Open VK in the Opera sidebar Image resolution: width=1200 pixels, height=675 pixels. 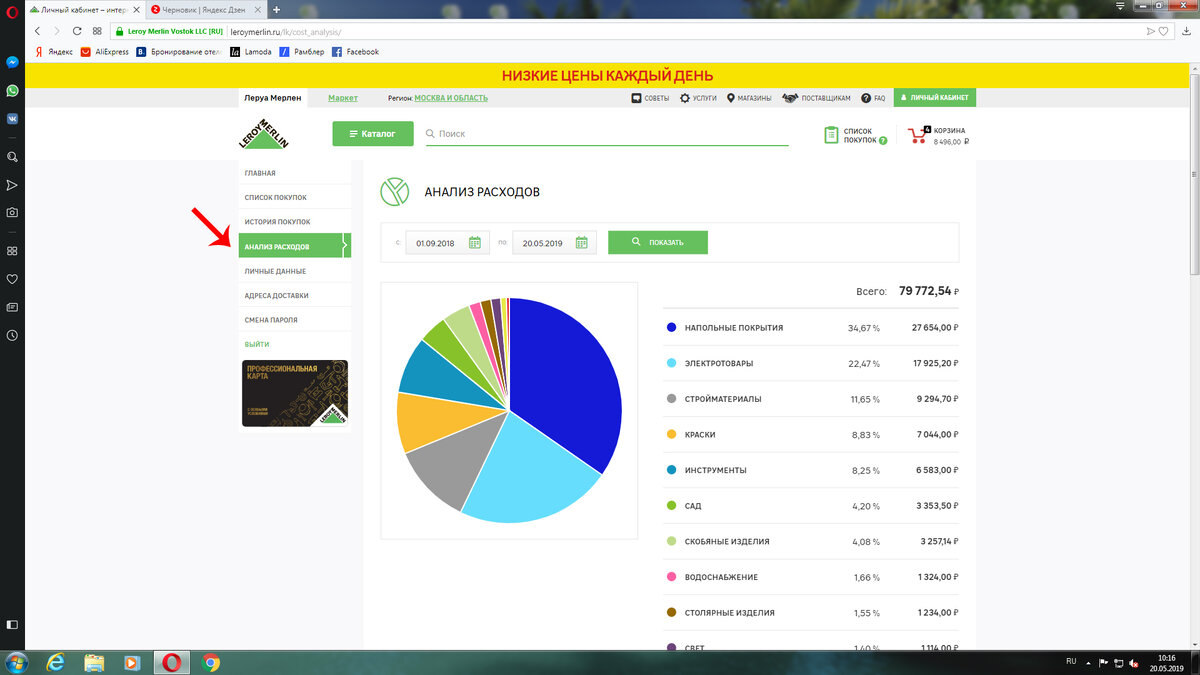point(12,118)
